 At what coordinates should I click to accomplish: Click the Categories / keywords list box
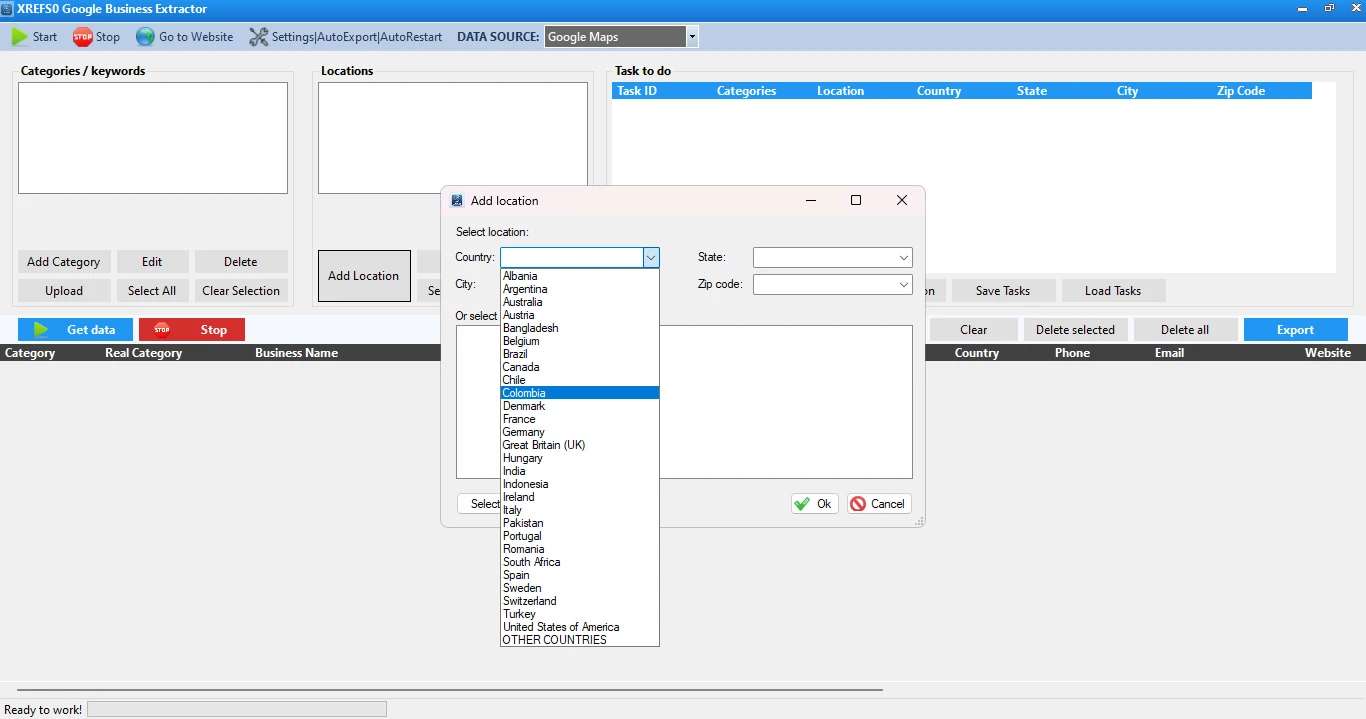(x=153, y=138)
